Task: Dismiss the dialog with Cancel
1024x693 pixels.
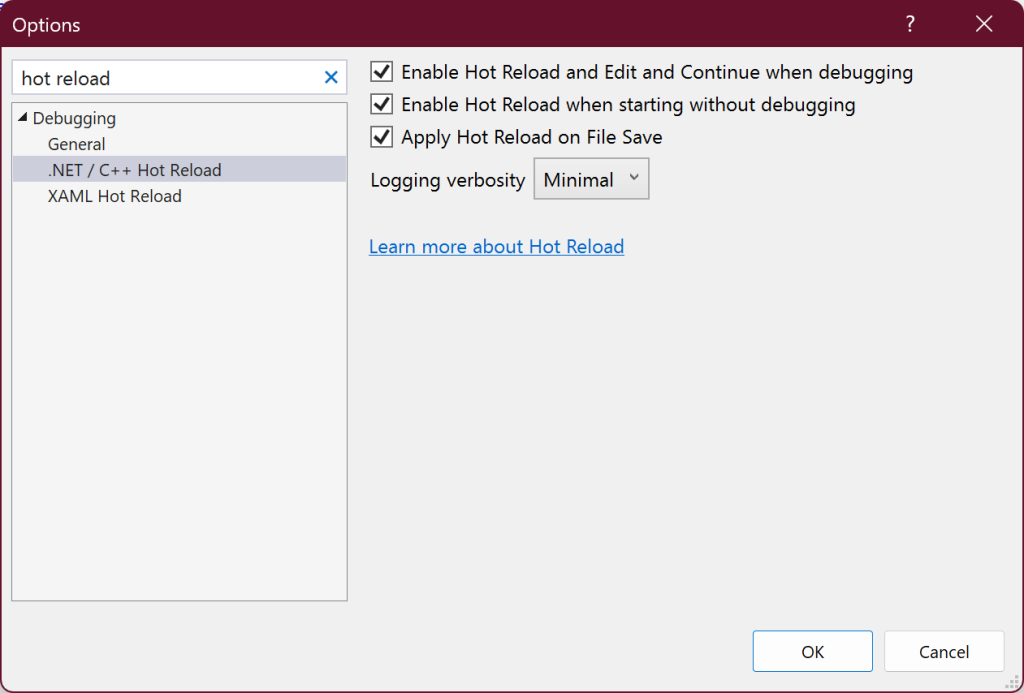Action: coord(944,651)
